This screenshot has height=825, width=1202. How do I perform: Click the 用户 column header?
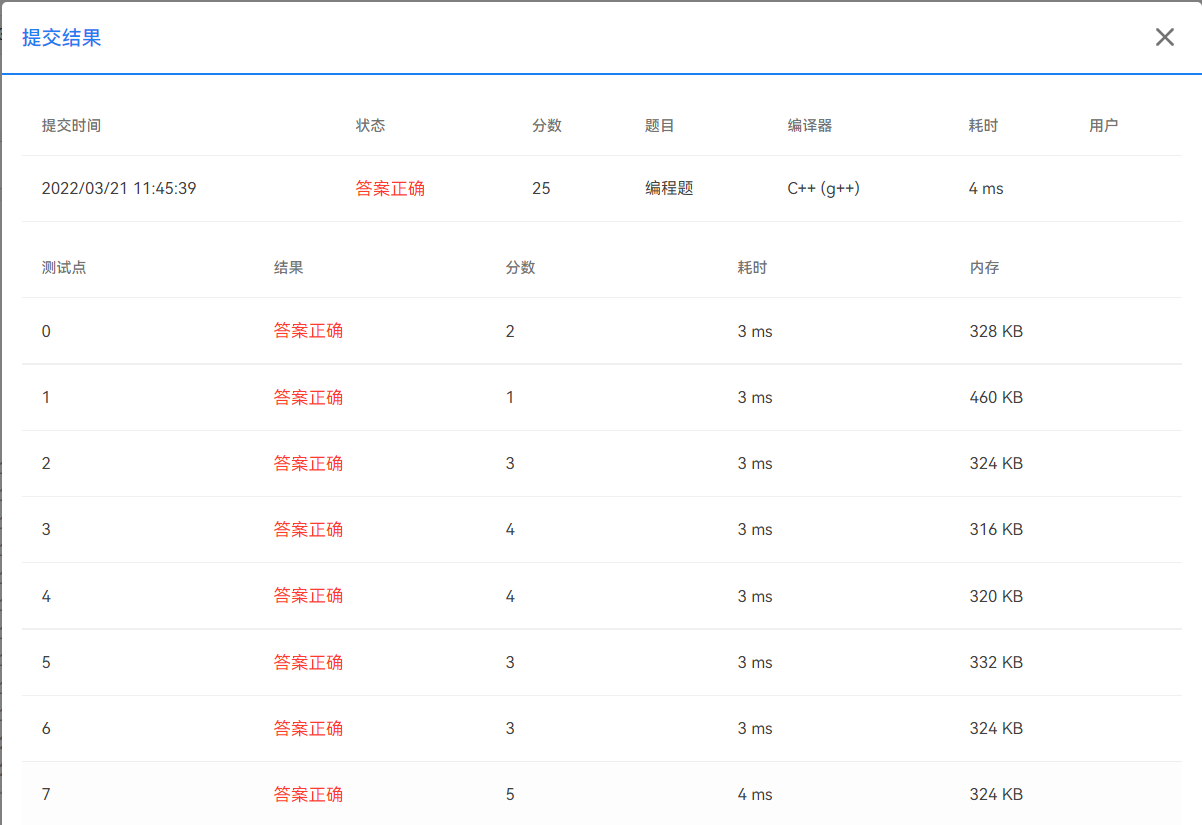tap(1102, 125)
